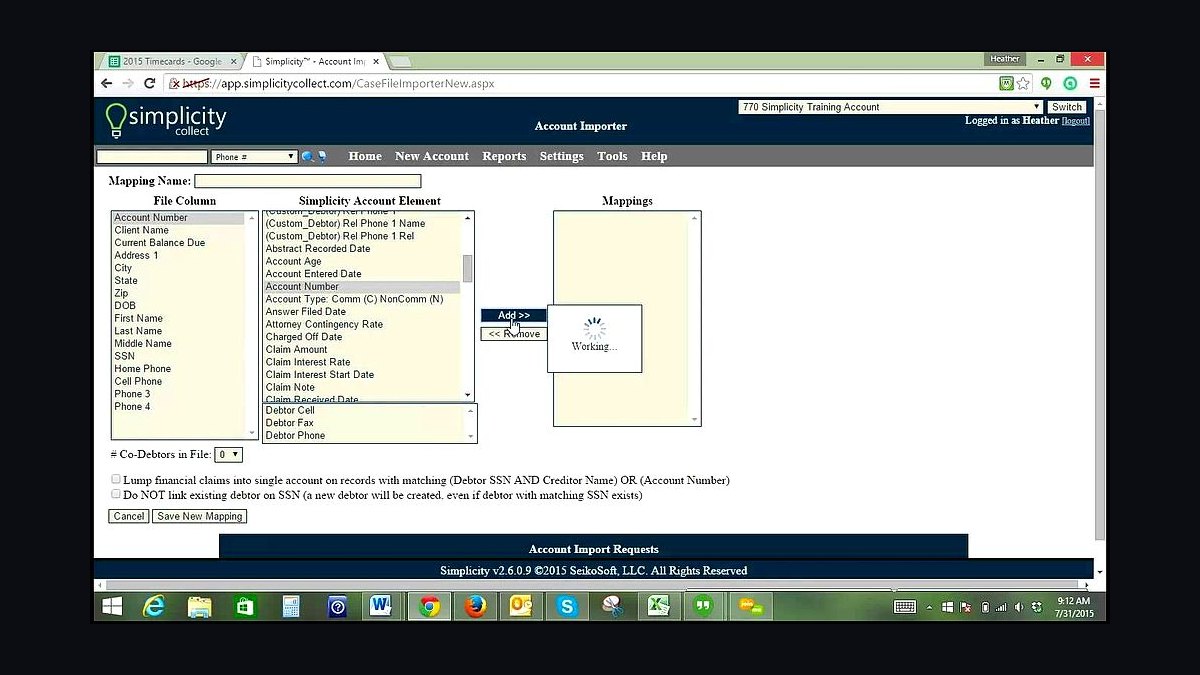Click the Add >> button
1200x675 pixels.
514,315
